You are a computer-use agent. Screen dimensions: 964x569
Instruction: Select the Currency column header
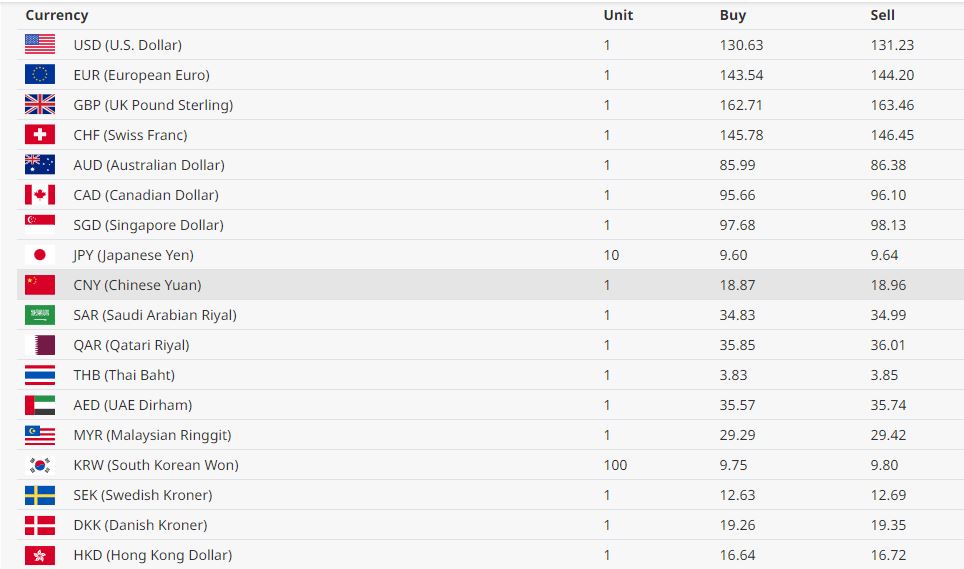pyautogui.click(x=57, y=15)
